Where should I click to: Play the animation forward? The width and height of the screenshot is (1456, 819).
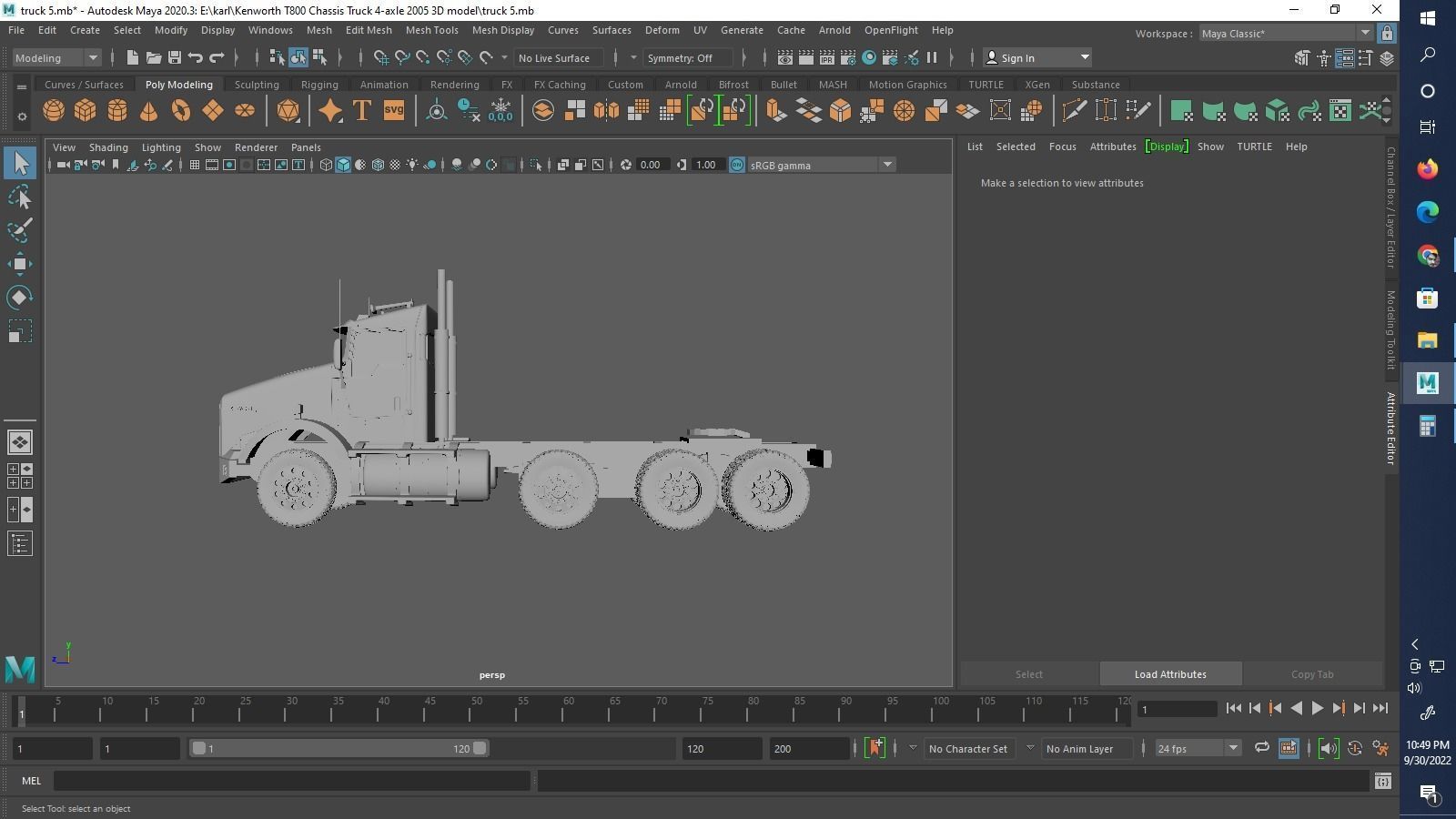pos(1317,708)
